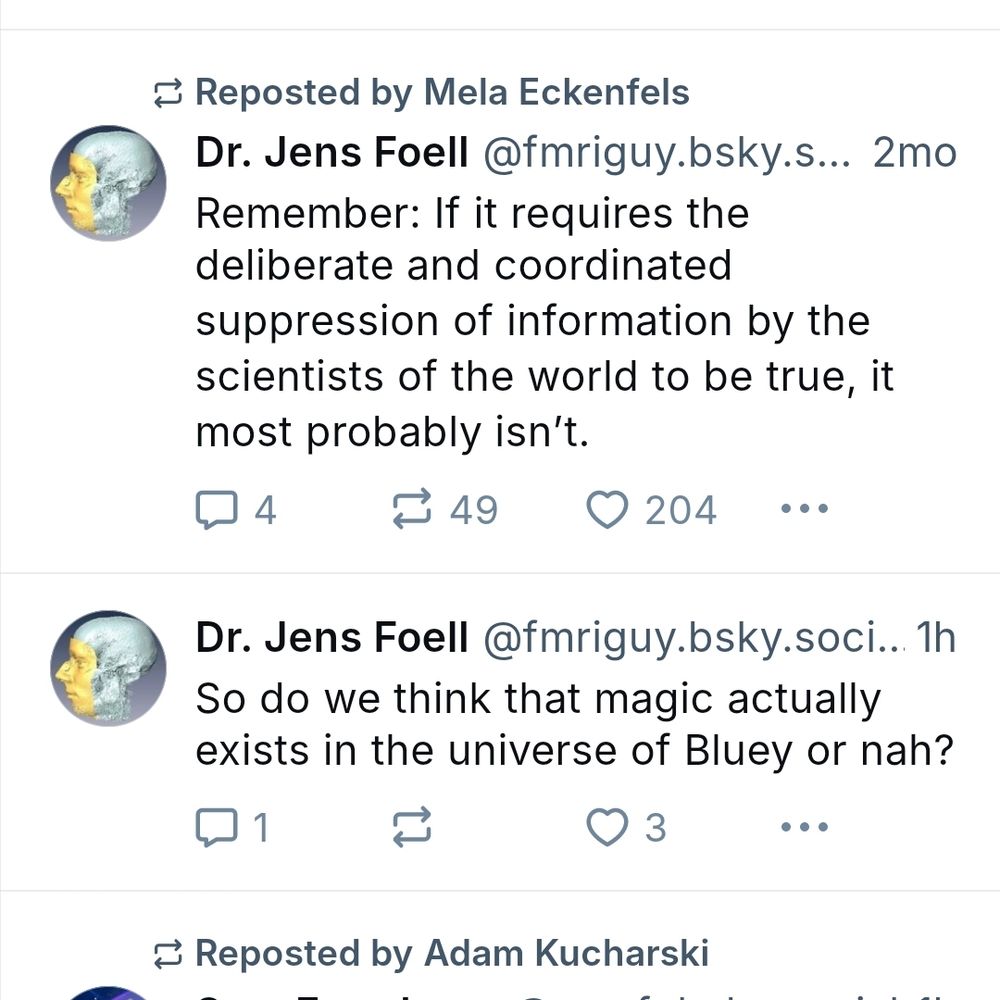Open Adam Kucharski reposter profile
Screen dimensions: 1000x1000
coord(566,953)
